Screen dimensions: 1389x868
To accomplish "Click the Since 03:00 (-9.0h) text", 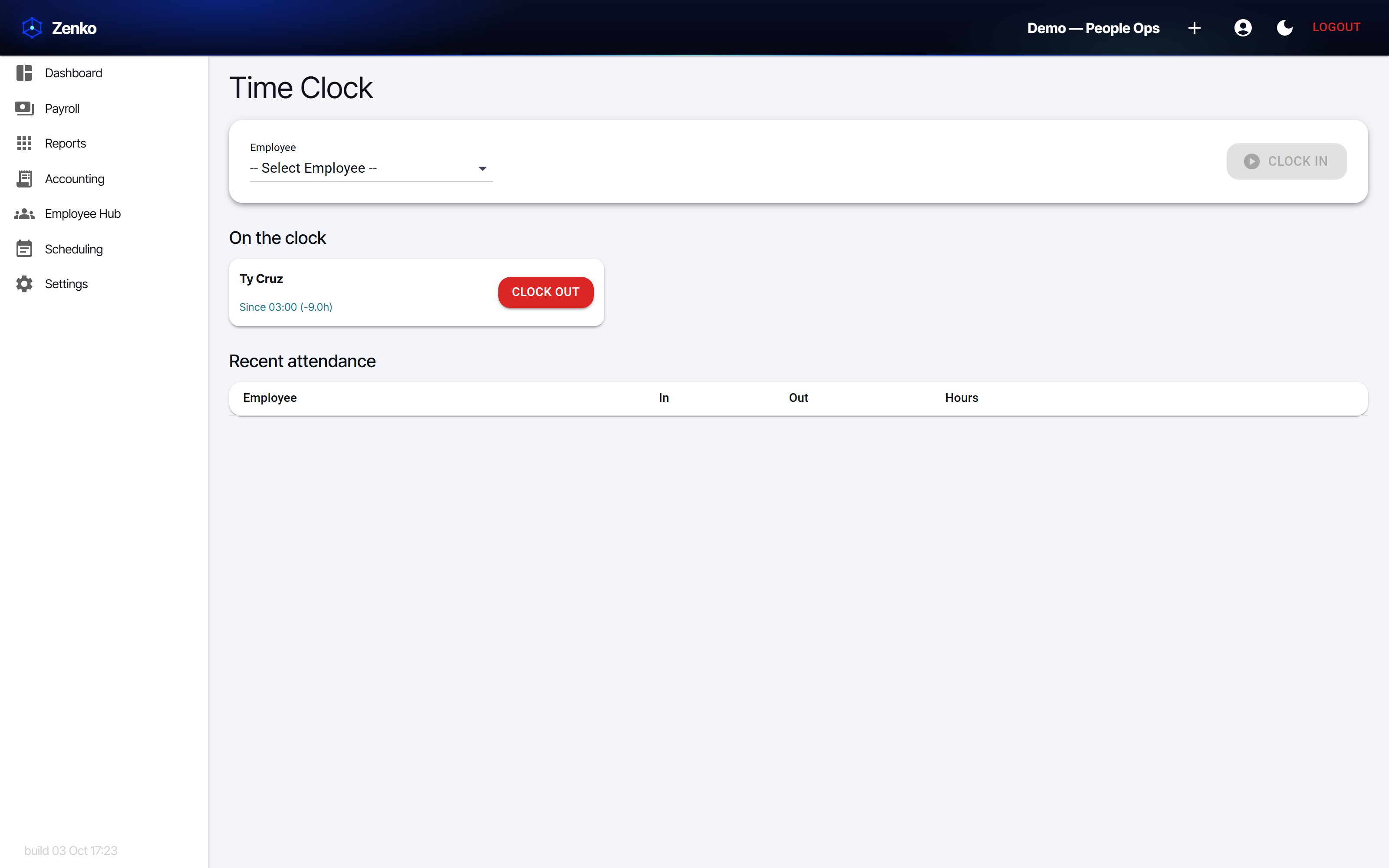I will (x=286, y=307).
